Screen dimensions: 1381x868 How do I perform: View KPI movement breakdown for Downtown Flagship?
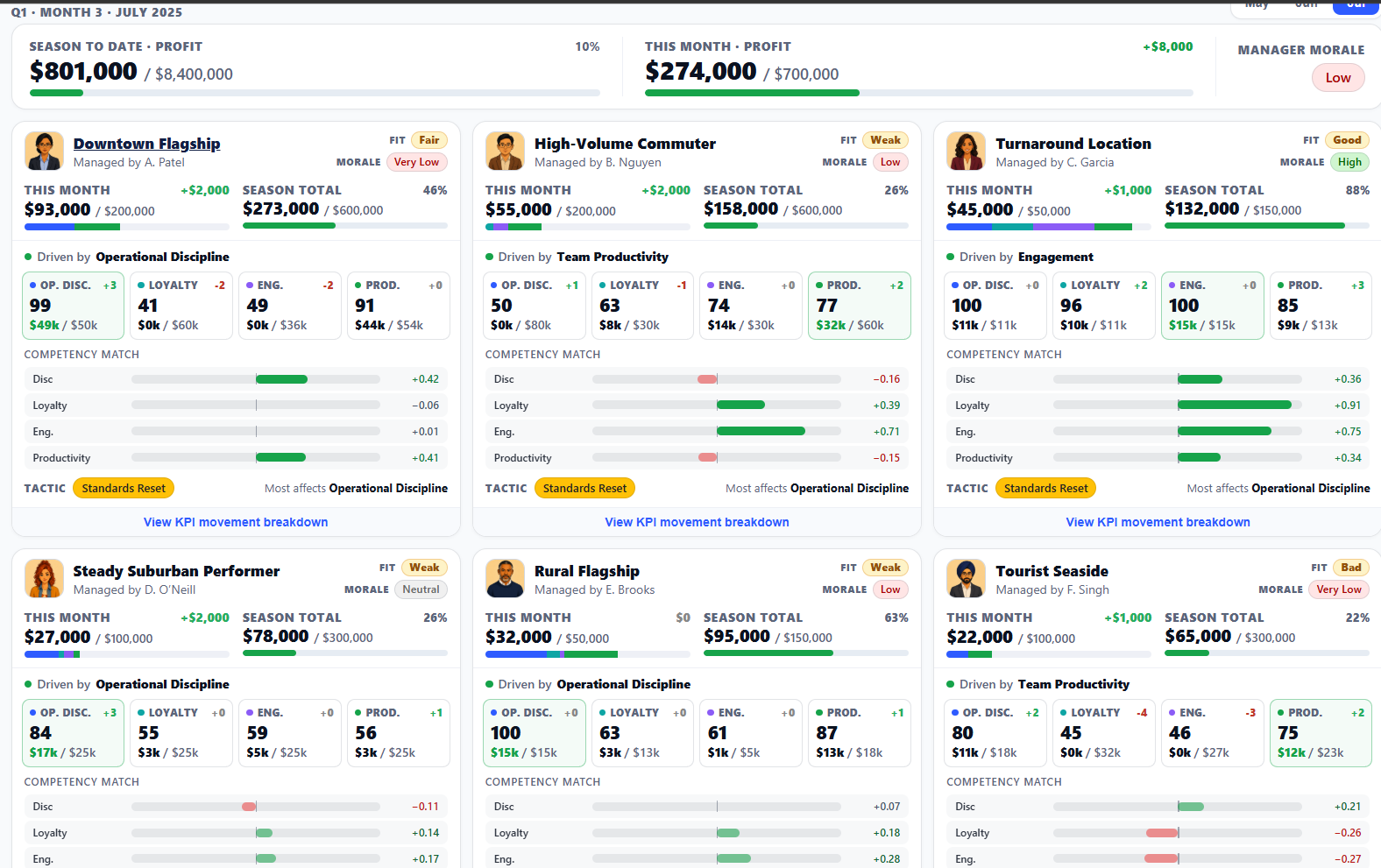point(236,522)
